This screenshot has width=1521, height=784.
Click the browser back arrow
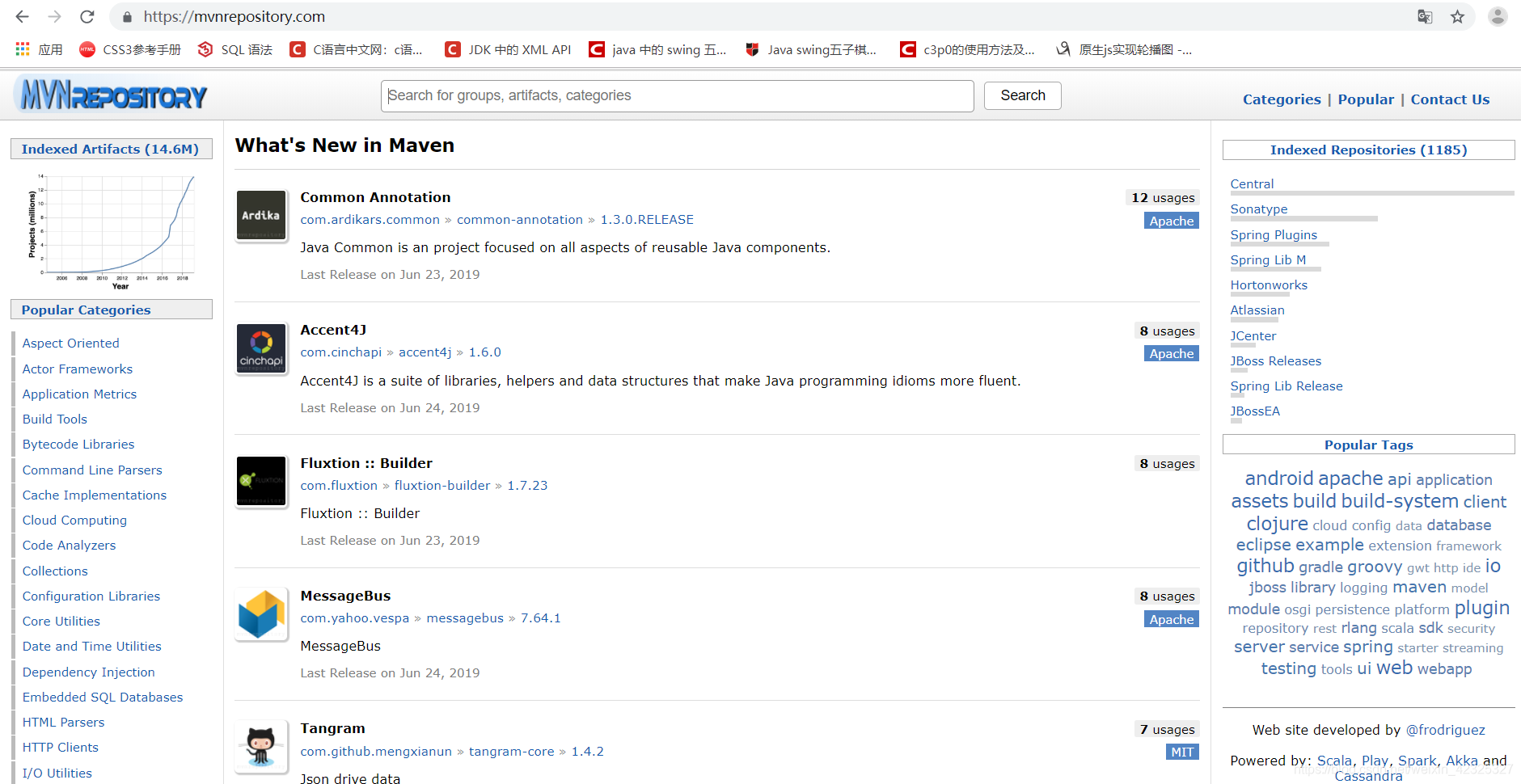coord(22,16)
